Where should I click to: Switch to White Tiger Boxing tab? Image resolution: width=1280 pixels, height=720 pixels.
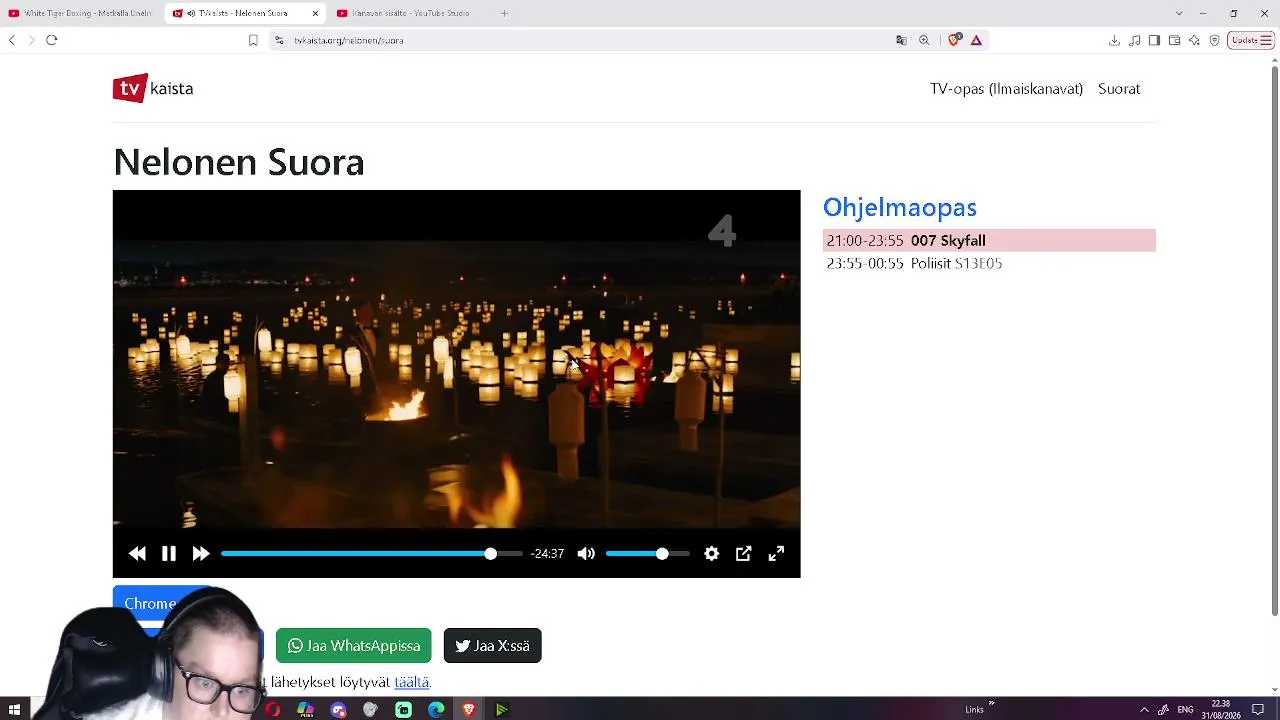[80, 13]
